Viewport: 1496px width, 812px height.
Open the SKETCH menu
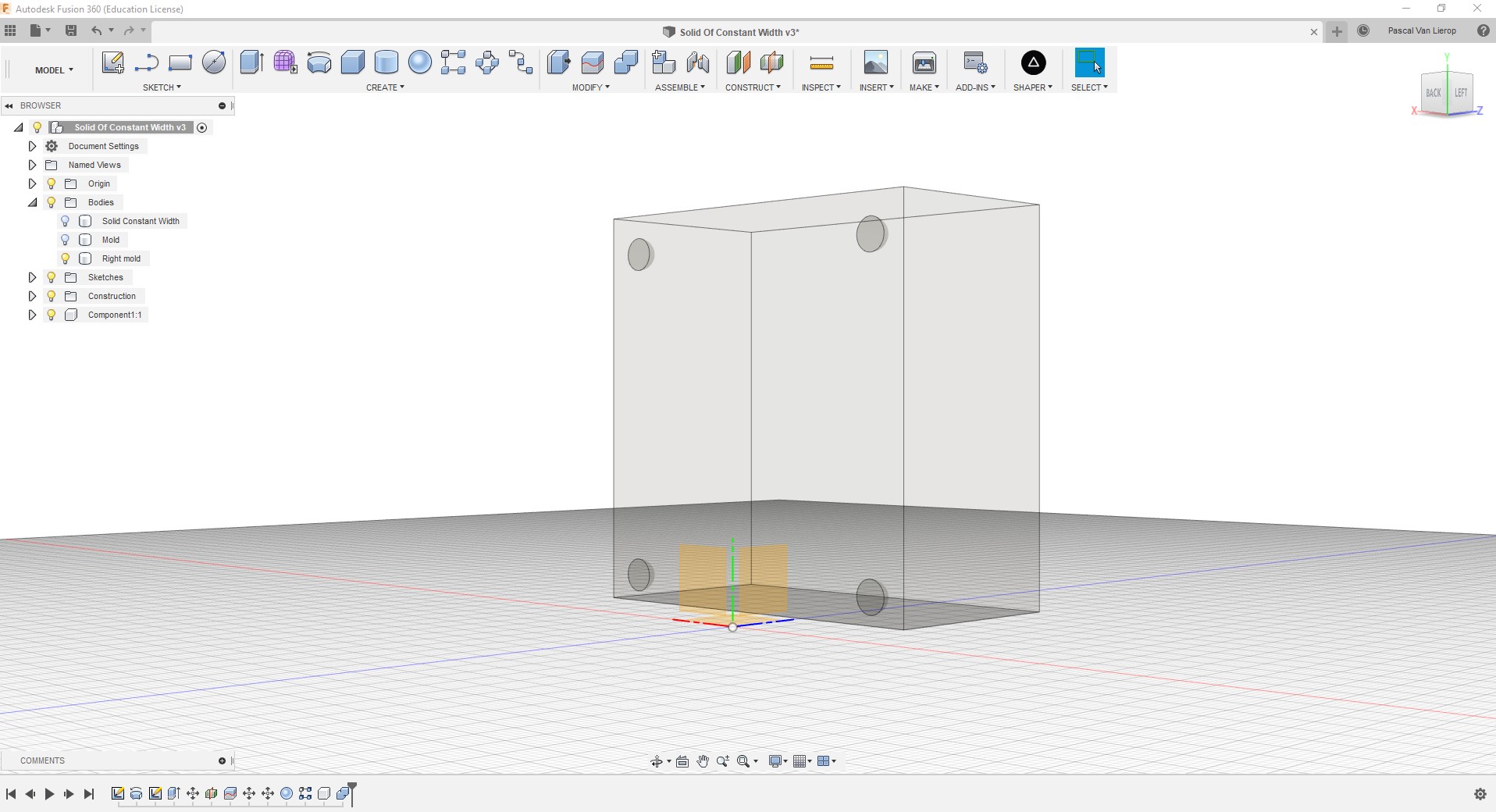click(x=162, y=87)
